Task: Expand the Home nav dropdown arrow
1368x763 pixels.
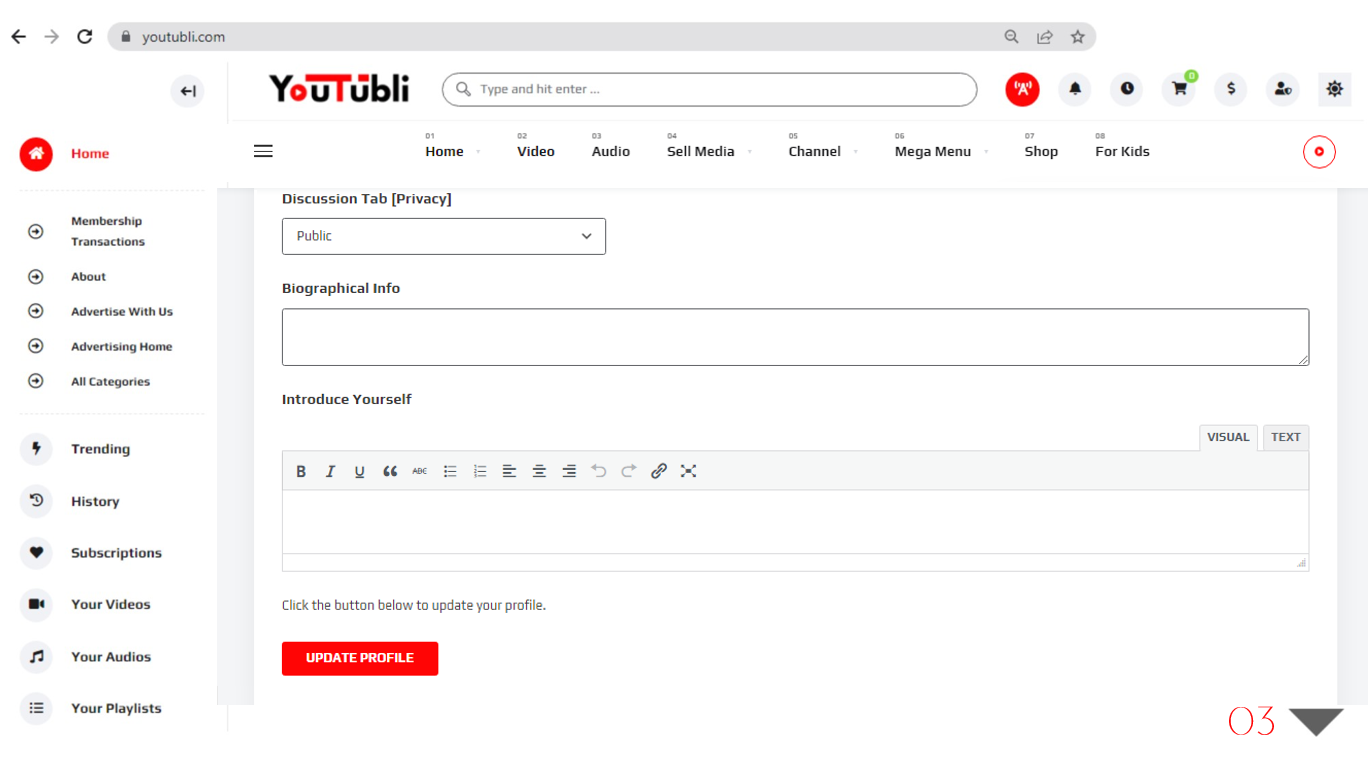Action: coord(478,152)
